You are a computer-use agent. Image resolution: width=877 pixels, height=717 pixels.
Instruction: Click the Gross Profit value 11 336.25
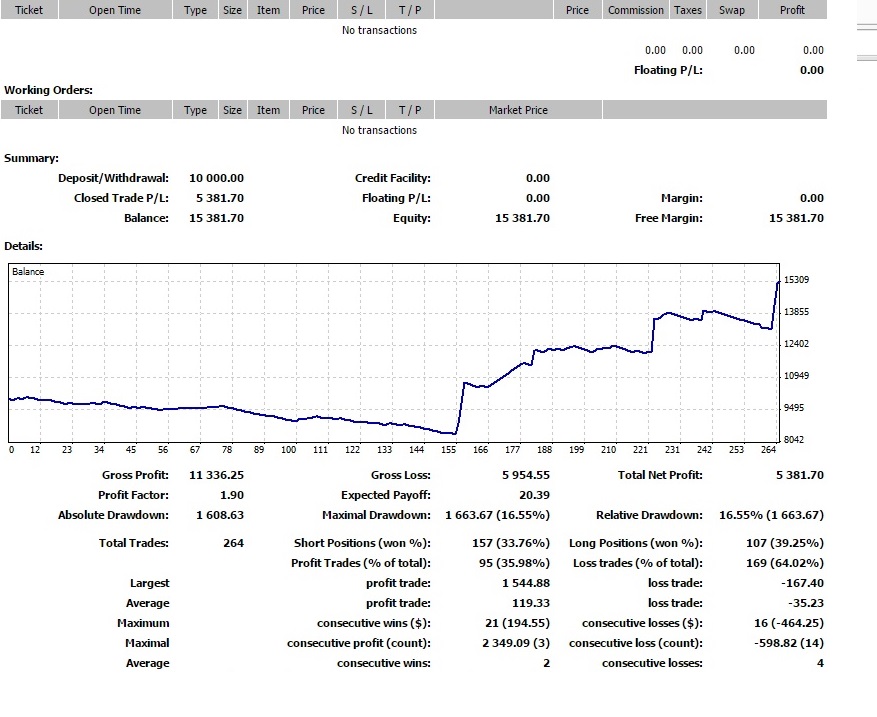(x=216, y=475)
